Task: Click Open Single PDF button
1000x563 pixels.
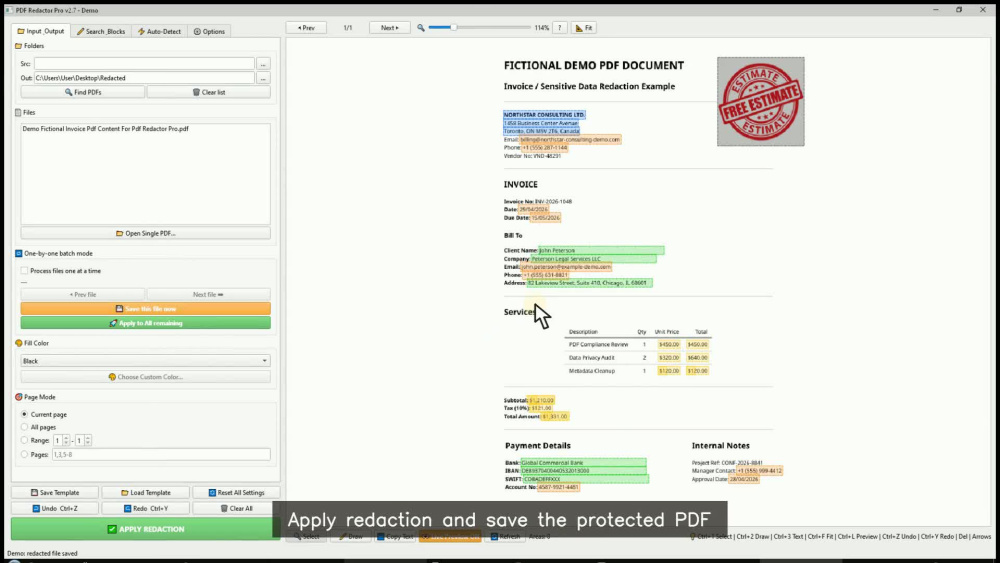Action: pos(145,233)
